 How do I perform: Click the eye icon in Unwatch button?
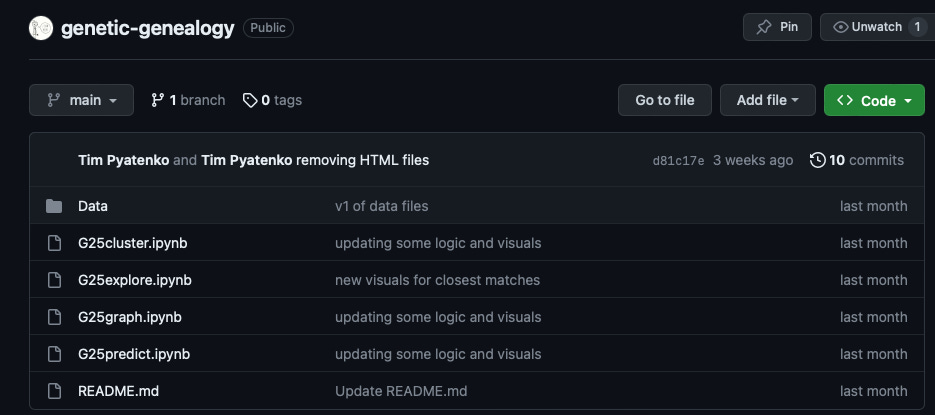(841, 27)
